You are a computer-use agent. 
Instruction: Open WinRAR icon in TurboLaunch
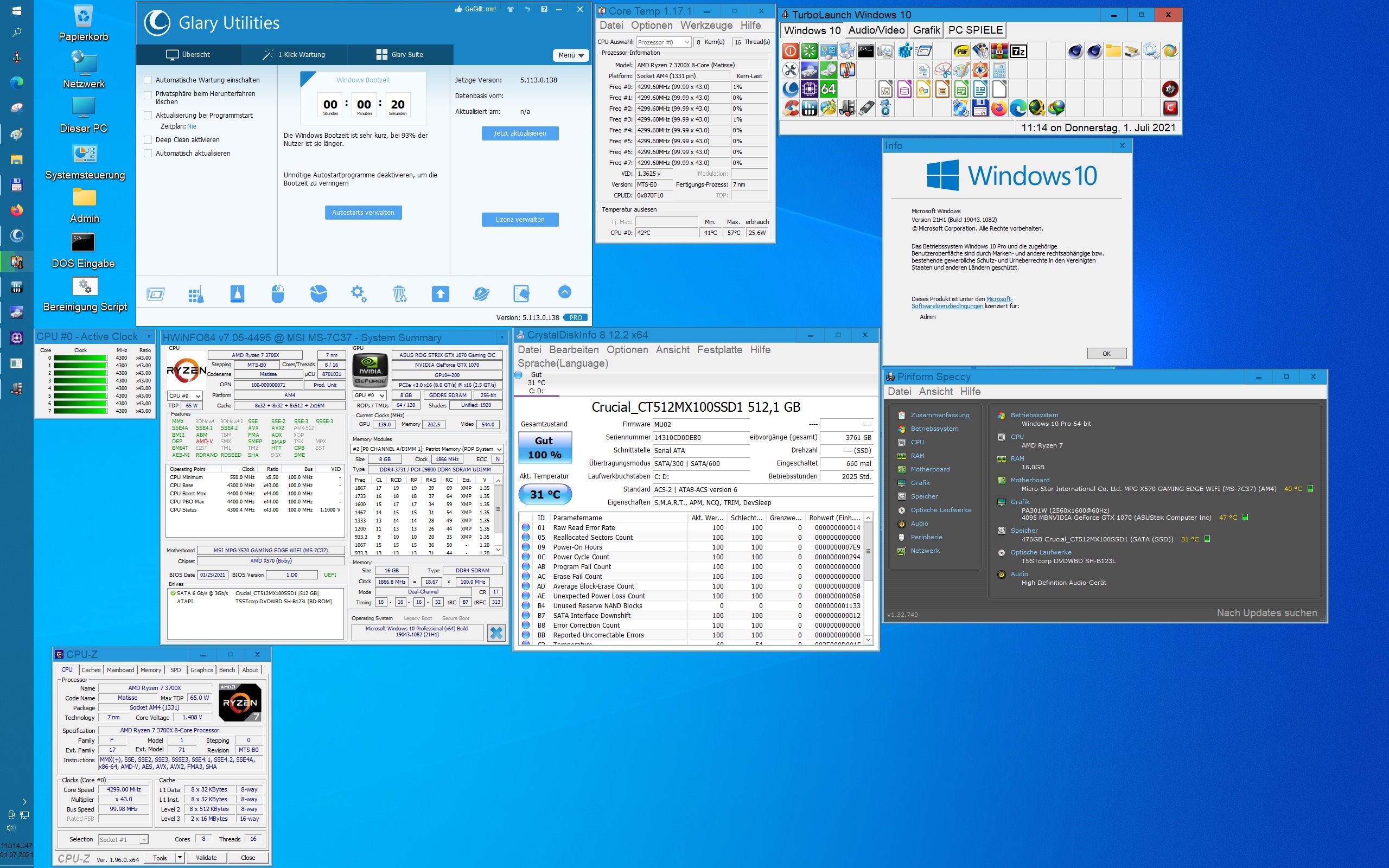tap(999, 52)
